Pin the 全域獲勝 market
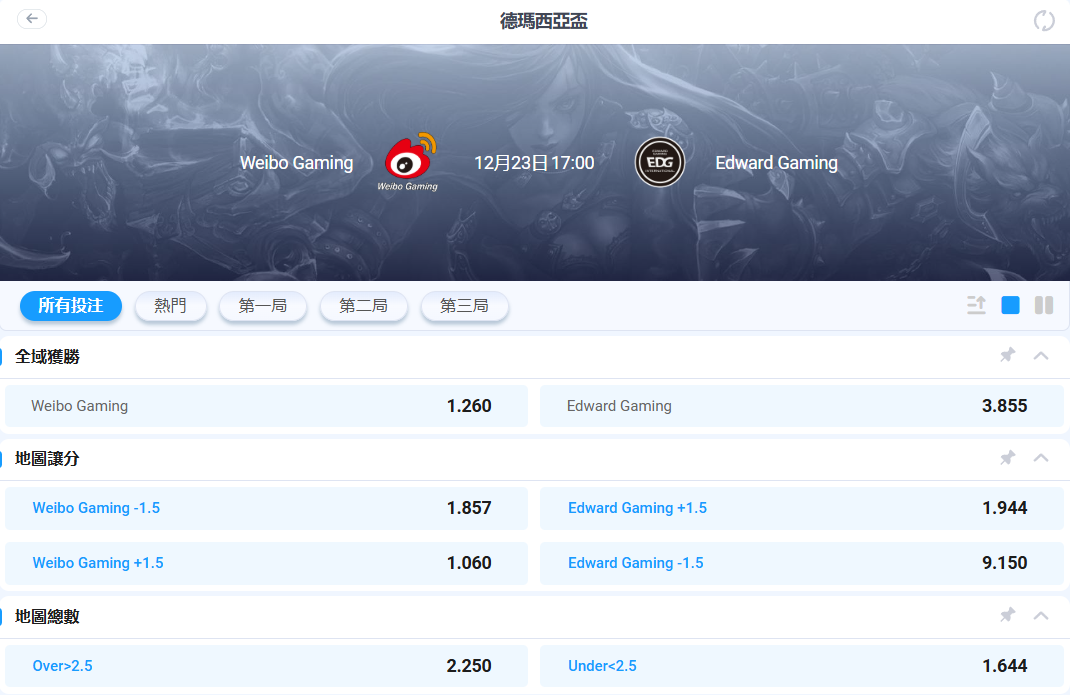1070x695 pixels. (1007, 355)
